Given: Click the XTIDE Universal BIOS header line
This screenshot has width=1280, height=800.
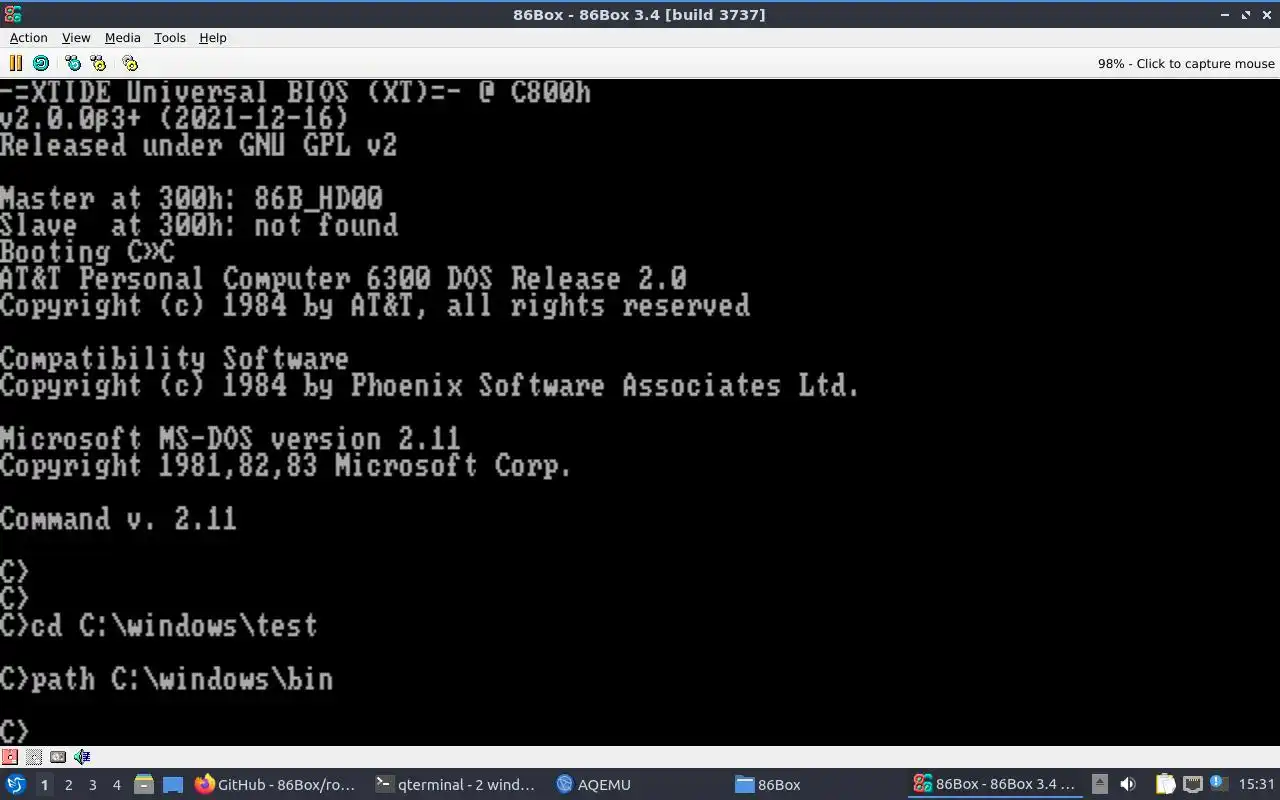Looking at the screenshot, I should click(x=295, y=93).
